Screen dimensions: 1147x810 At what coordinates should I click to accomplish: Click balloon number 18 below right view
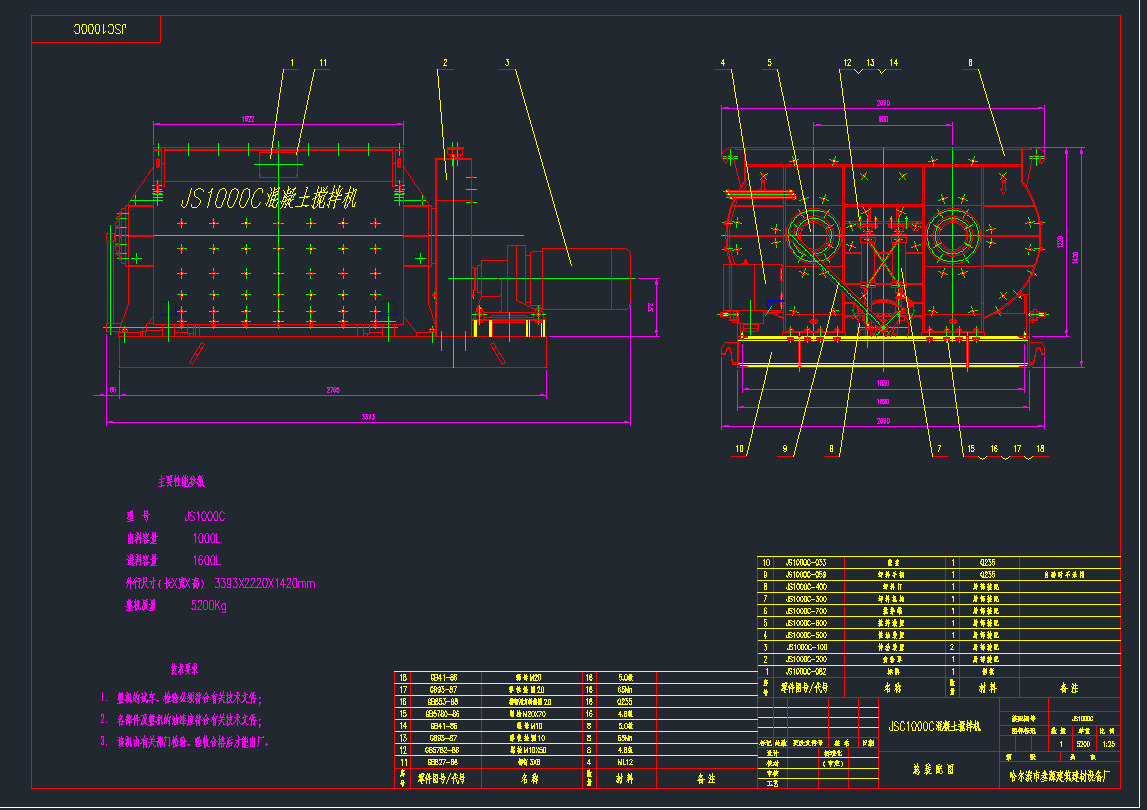[1040, 448]
